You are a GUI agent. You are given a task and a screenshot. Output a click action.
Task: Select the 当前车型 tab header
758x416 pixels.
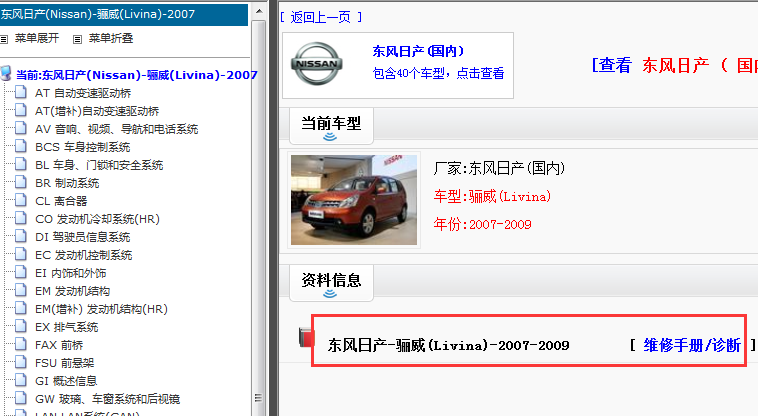point(331,123)
